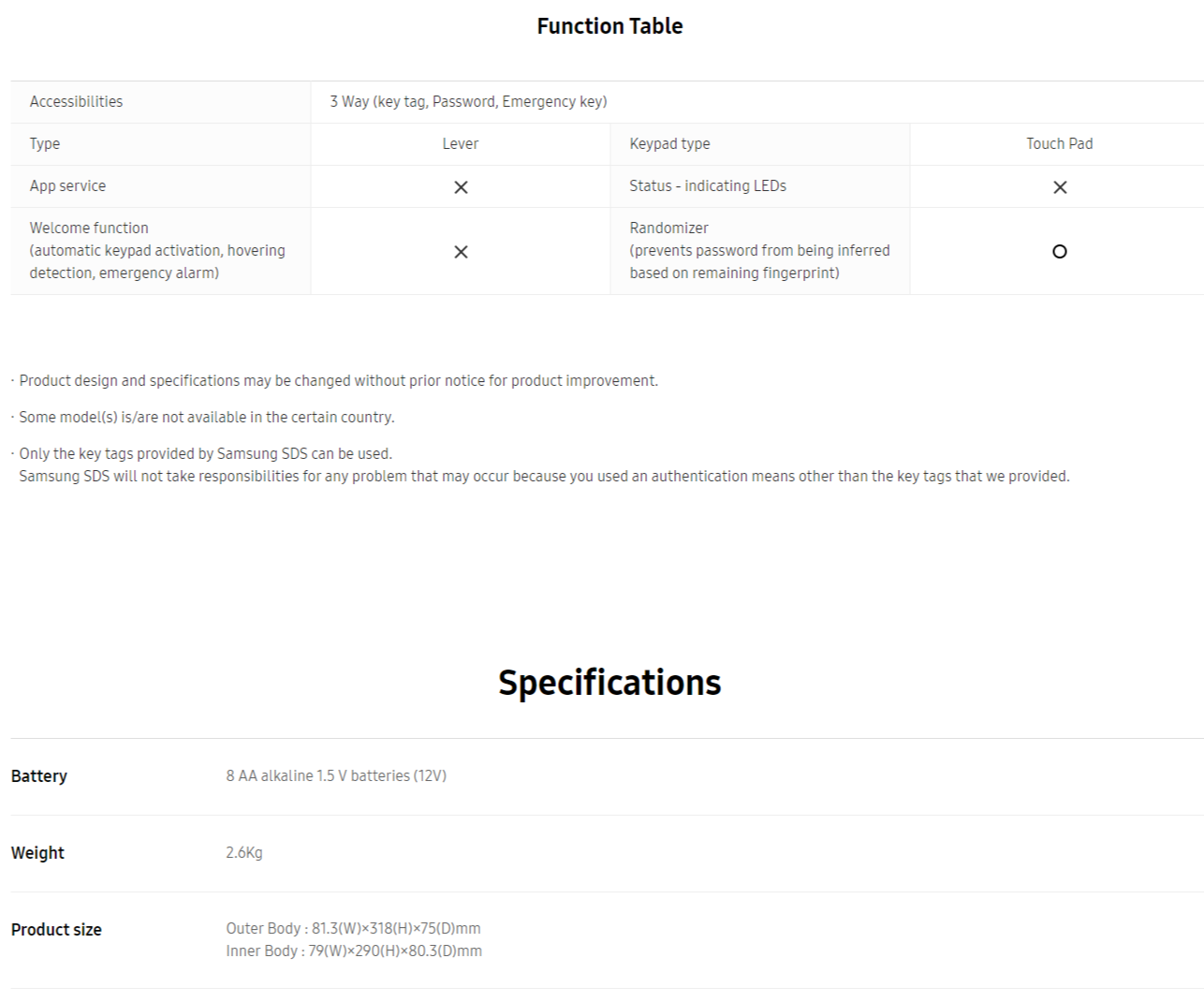Select the Weight specification label
1204x1002 pixels.
click(x=37, y=853)
